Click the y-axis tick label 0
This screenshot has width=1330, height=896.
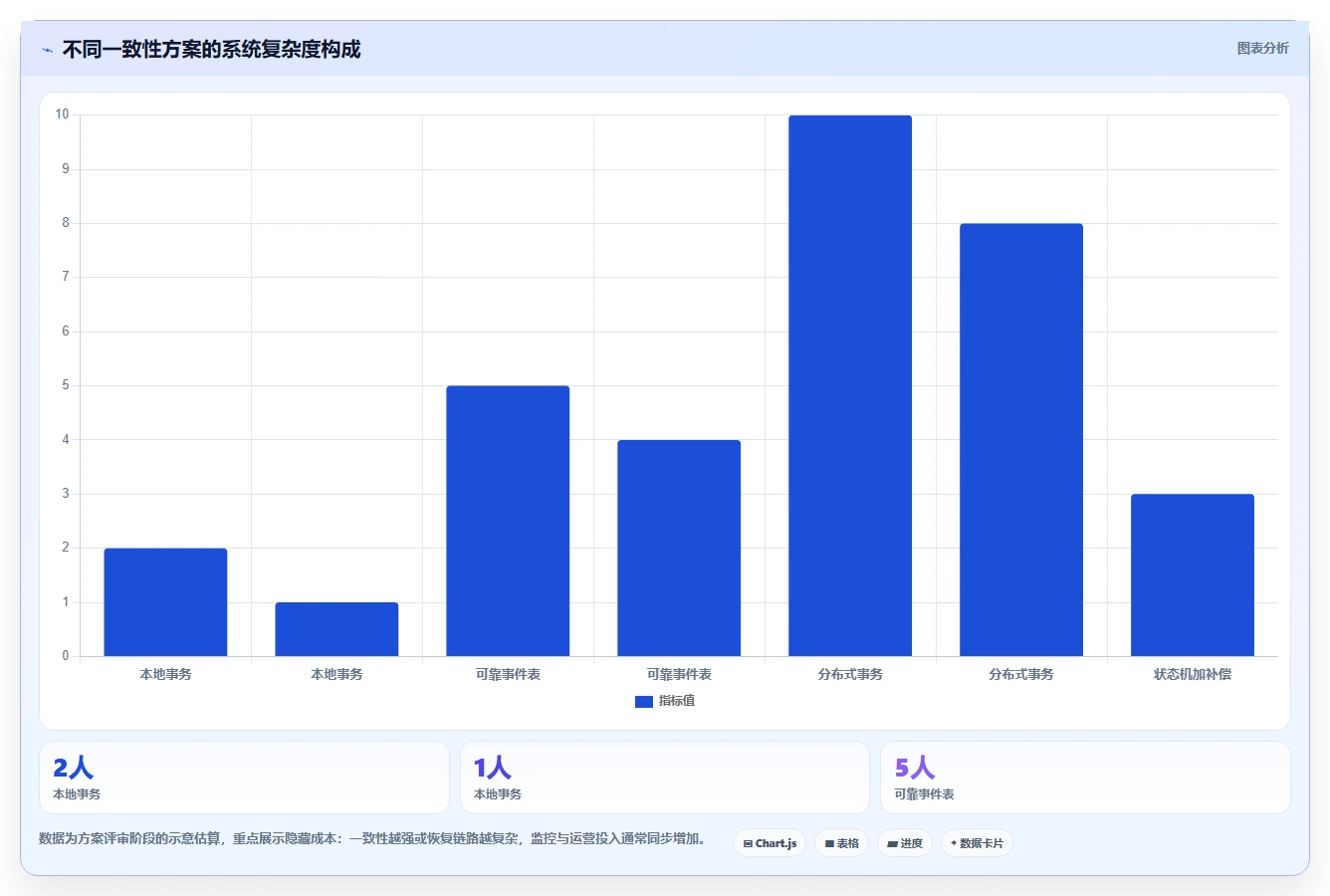pos(66,655)
